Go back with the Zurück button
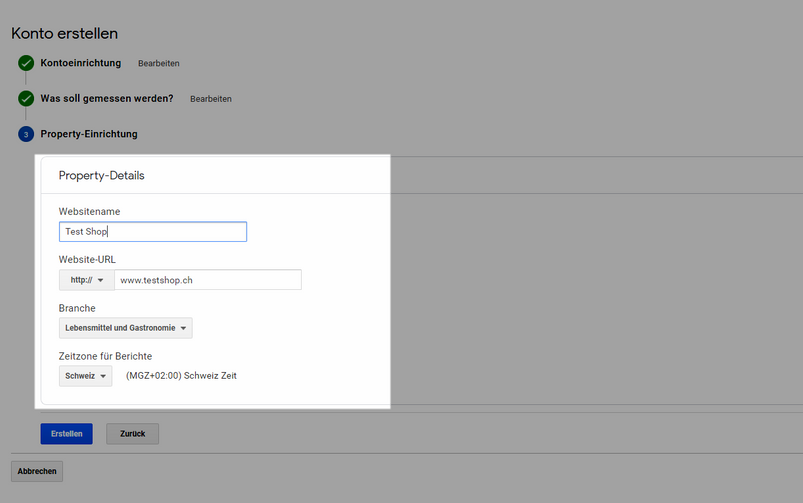The image size is (803, 503). coord(133,434)
